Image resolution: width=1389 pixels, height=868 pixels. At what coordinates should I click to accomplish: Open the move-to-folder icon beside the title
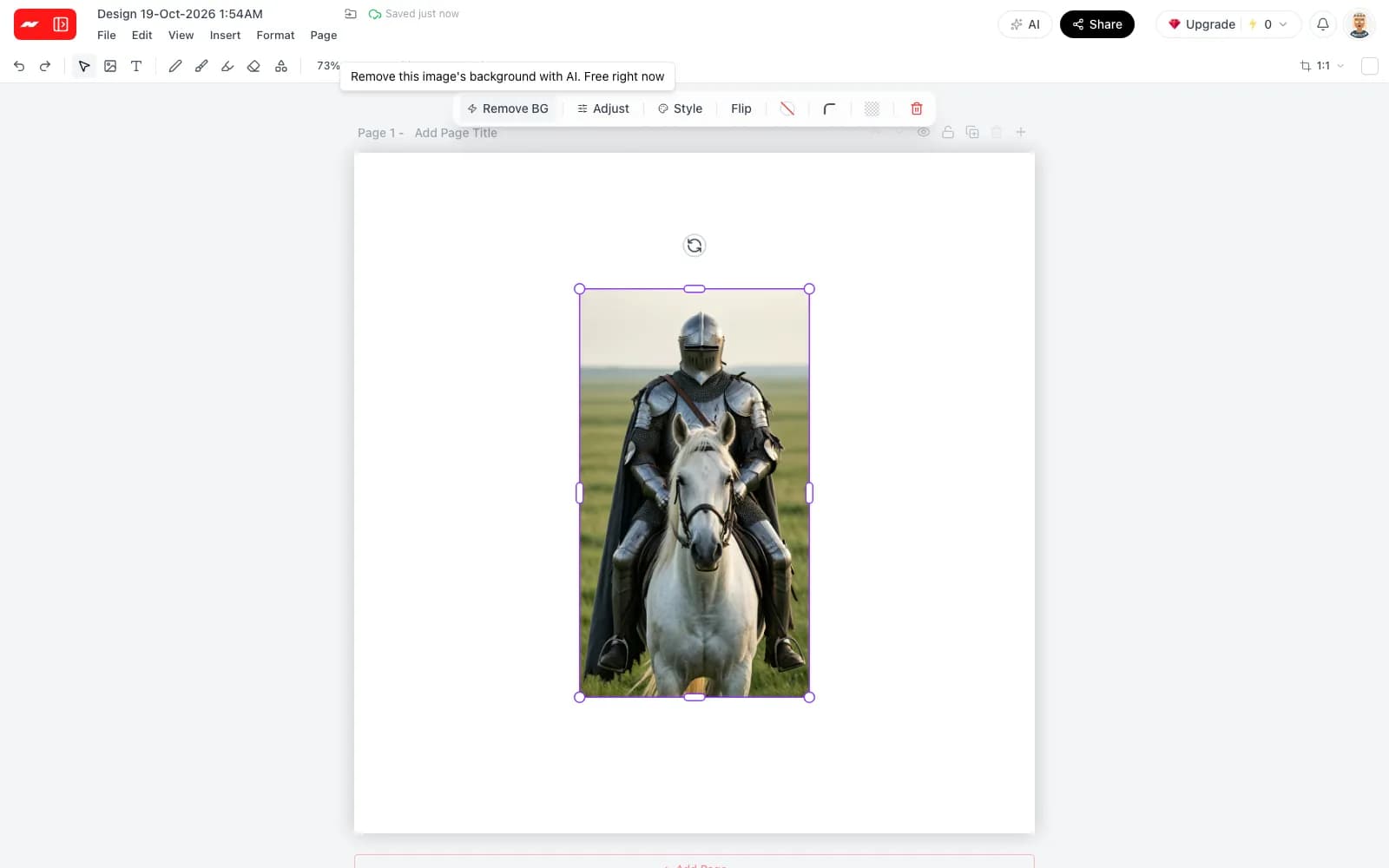click(351, 14)
